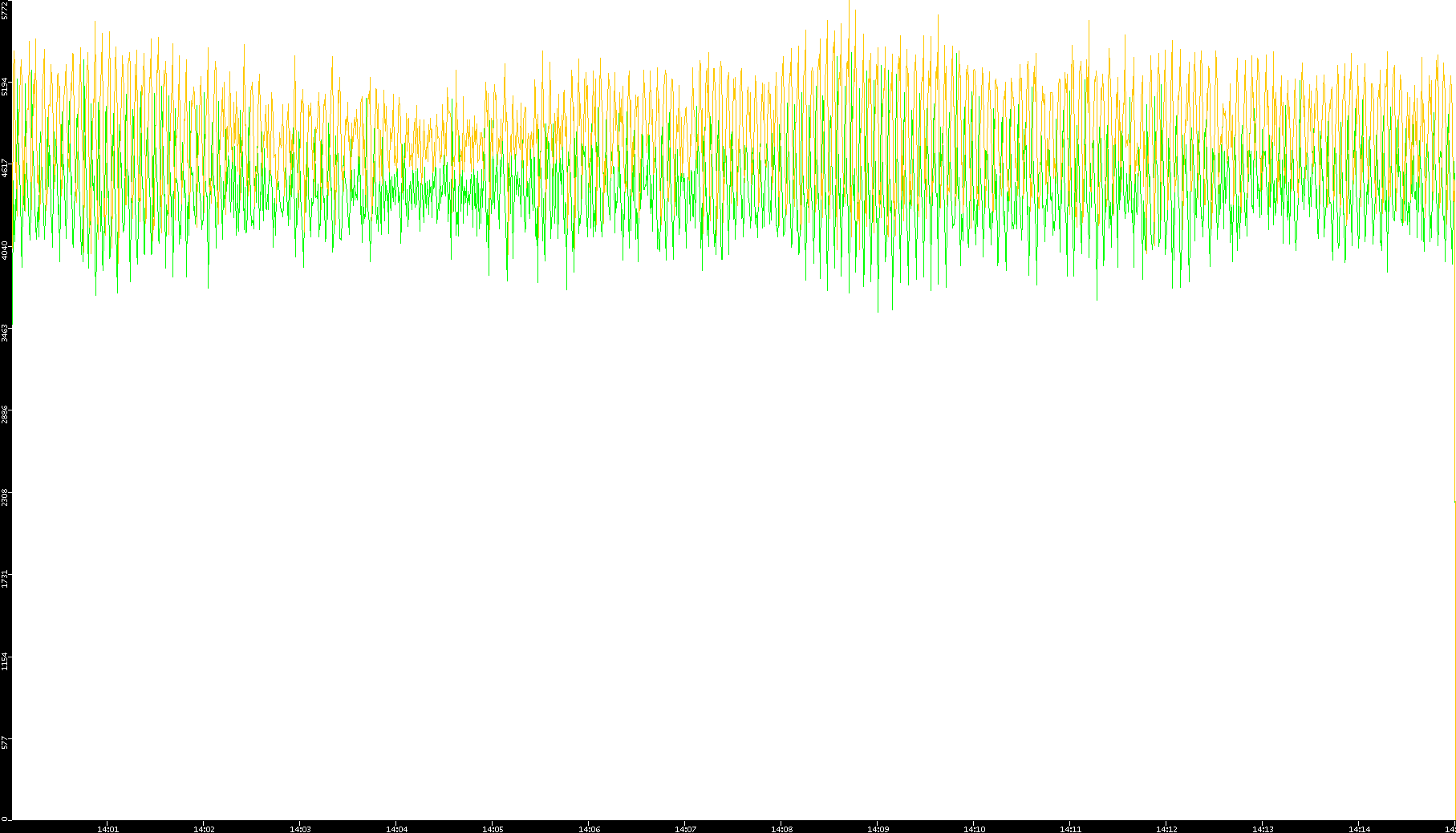Select the 14:09 tick label

pyautogui.click(x=878, y=829)
